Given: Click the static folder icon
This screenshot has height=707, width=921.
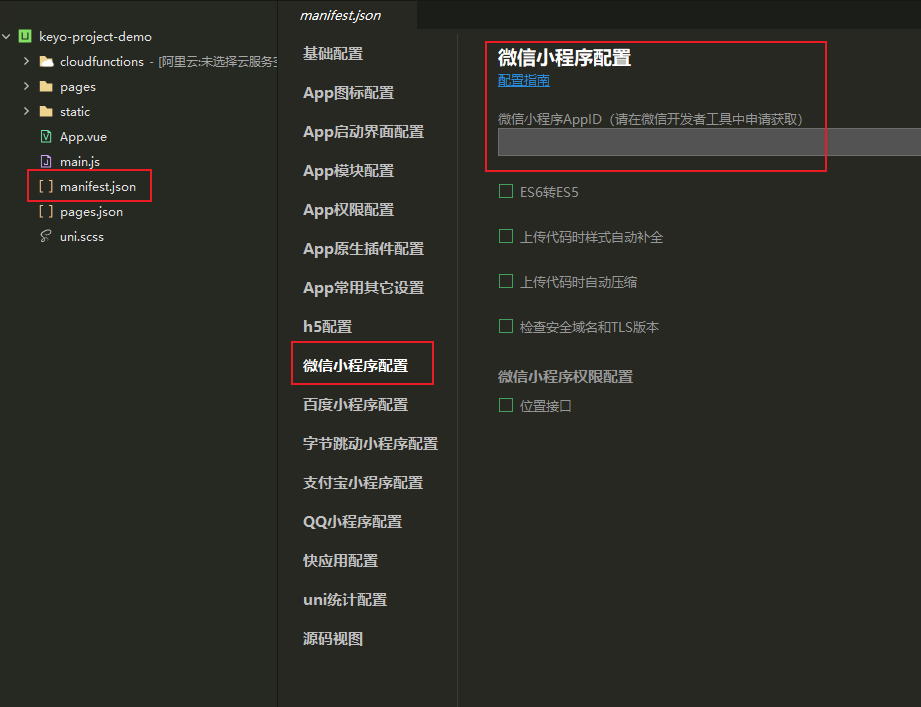Looking at the screenshot, I should tap(46, 112).
